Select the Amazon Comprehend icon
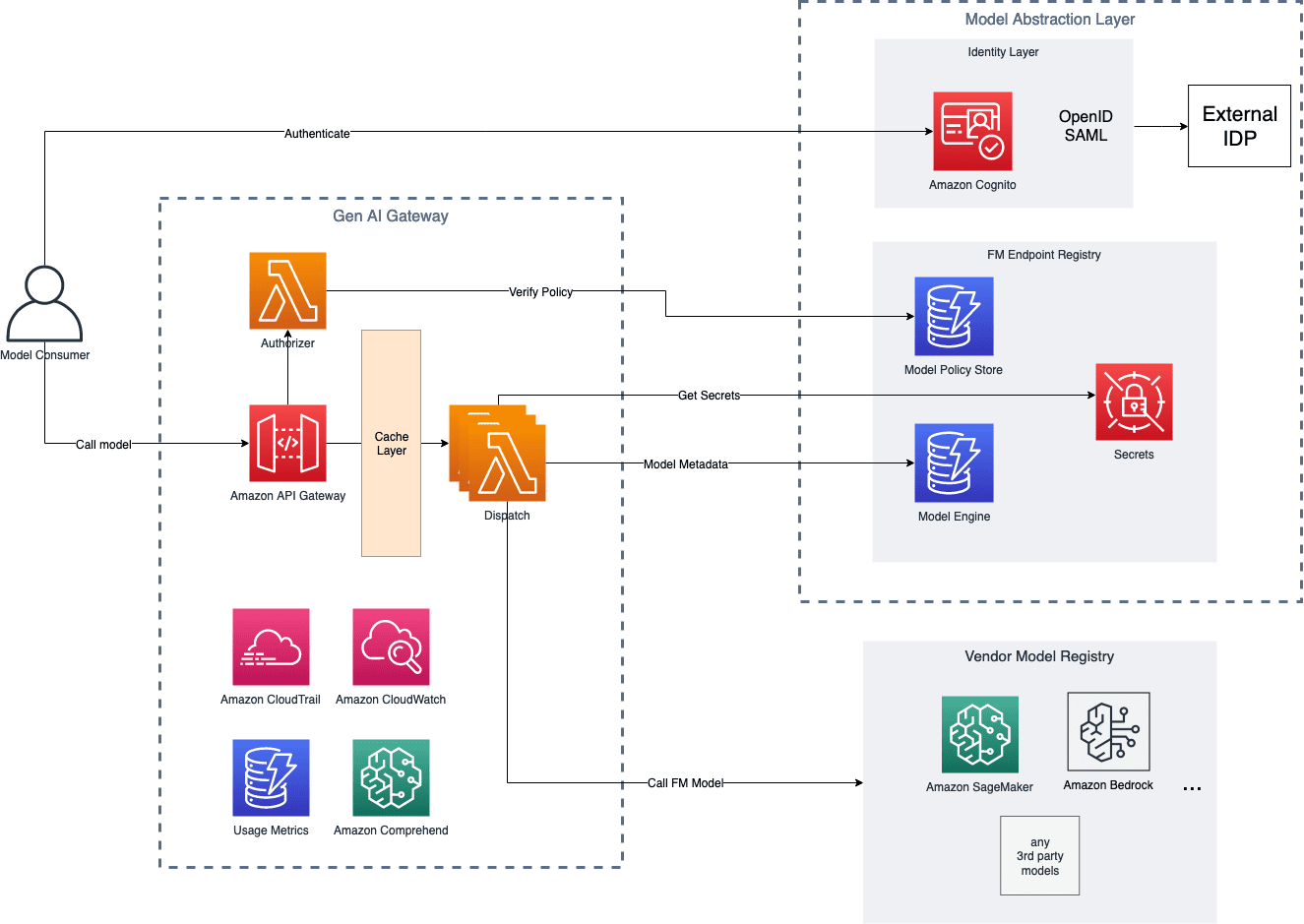This screenshot has width=1304, height=924. click(391, 777)
